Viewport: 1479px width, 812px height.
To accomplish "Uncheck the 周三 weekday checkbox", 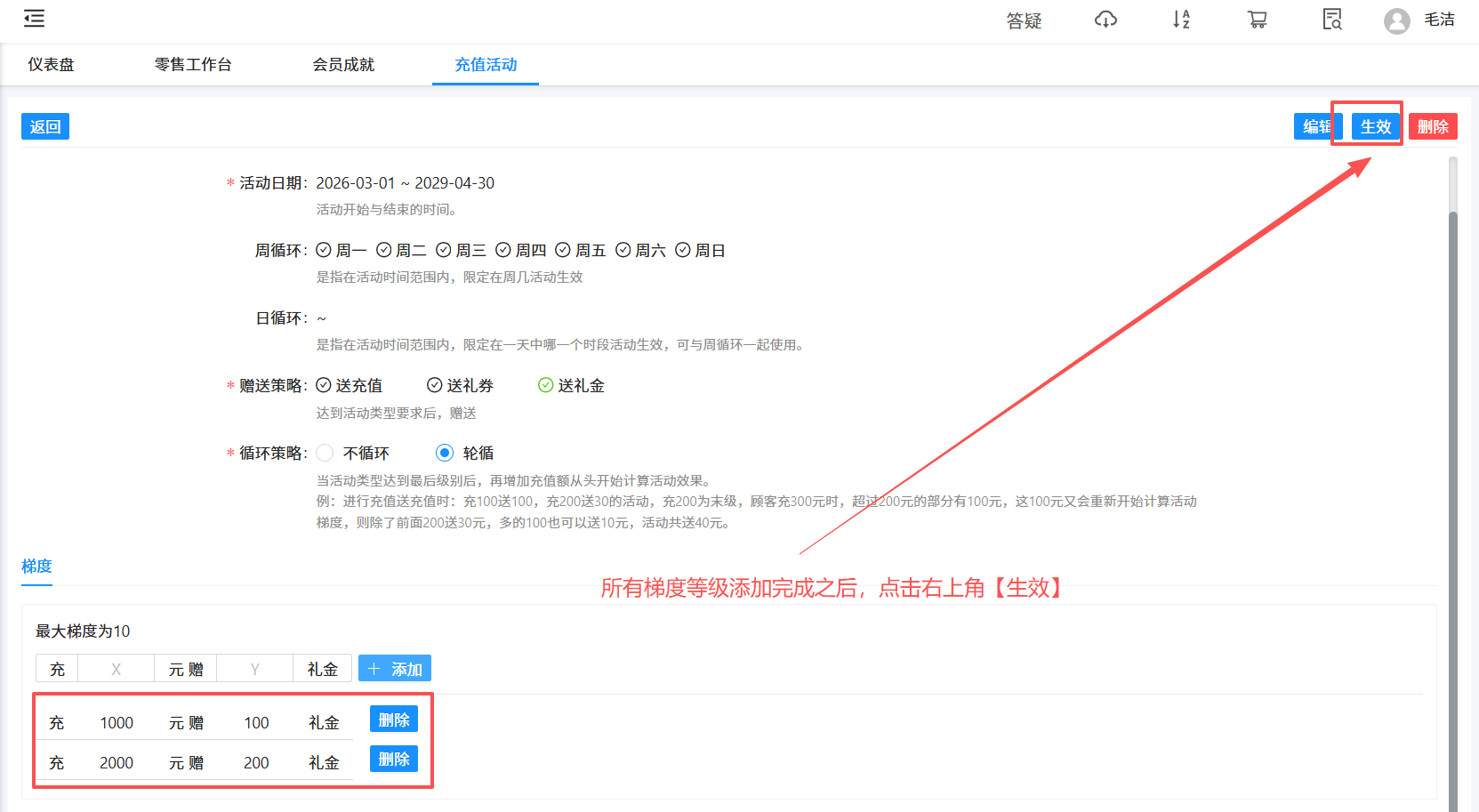I will click(444, 250).
